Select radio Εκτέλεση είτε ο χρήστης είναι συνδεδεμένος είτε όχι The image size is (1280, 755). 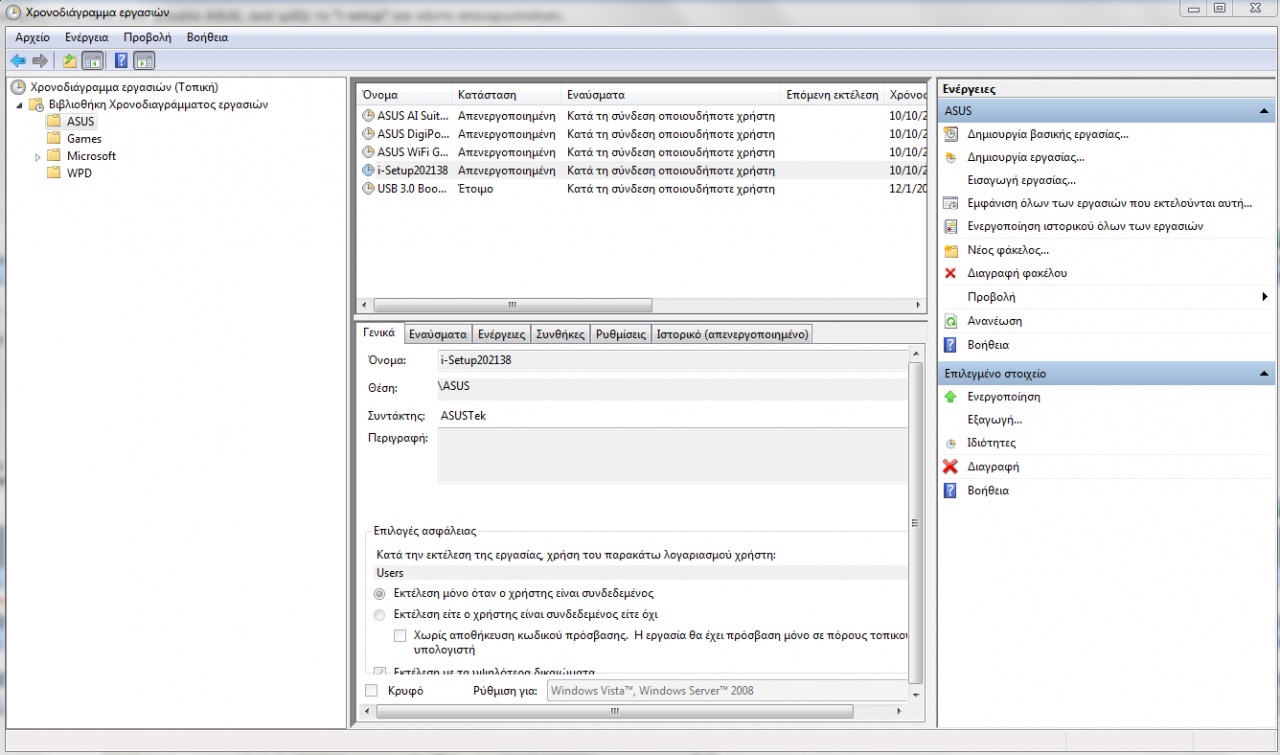pyautogui.click(x=379, y=614)
